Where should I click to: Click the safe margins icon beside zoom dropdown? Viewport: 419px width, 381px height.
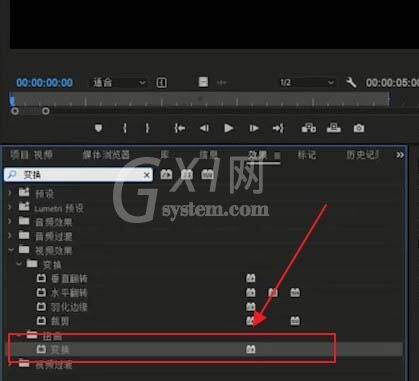162,82
